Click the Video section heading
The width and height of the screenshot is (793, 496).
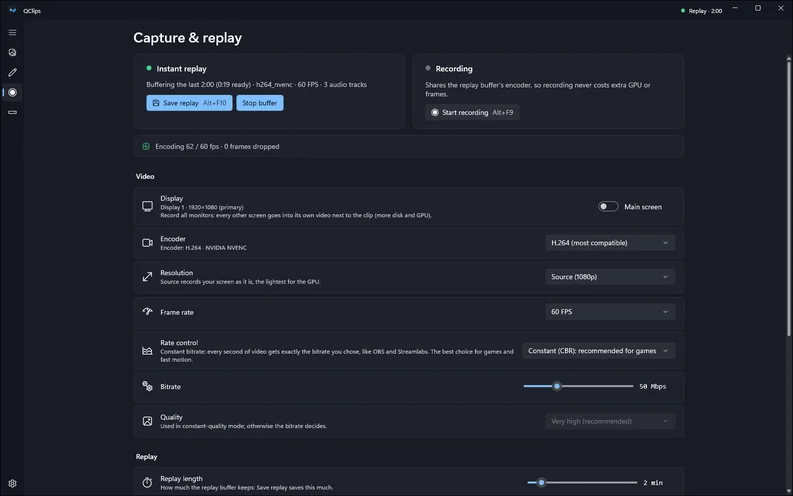tap(145, 176)
